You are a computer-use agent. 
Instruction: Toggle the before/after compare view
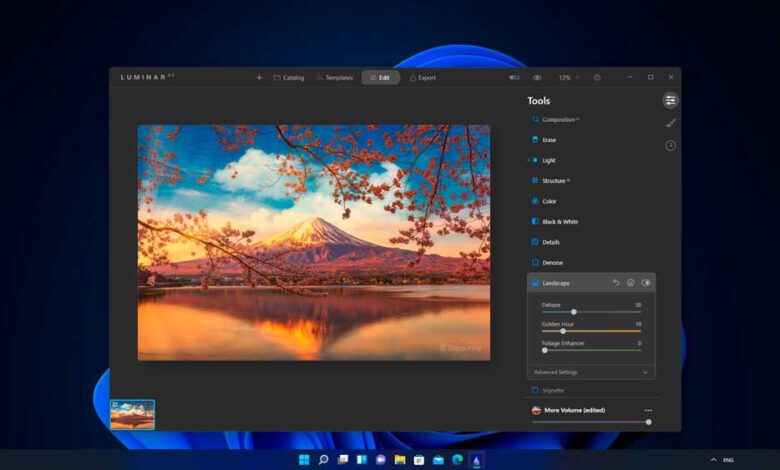[x=514, y=77]
